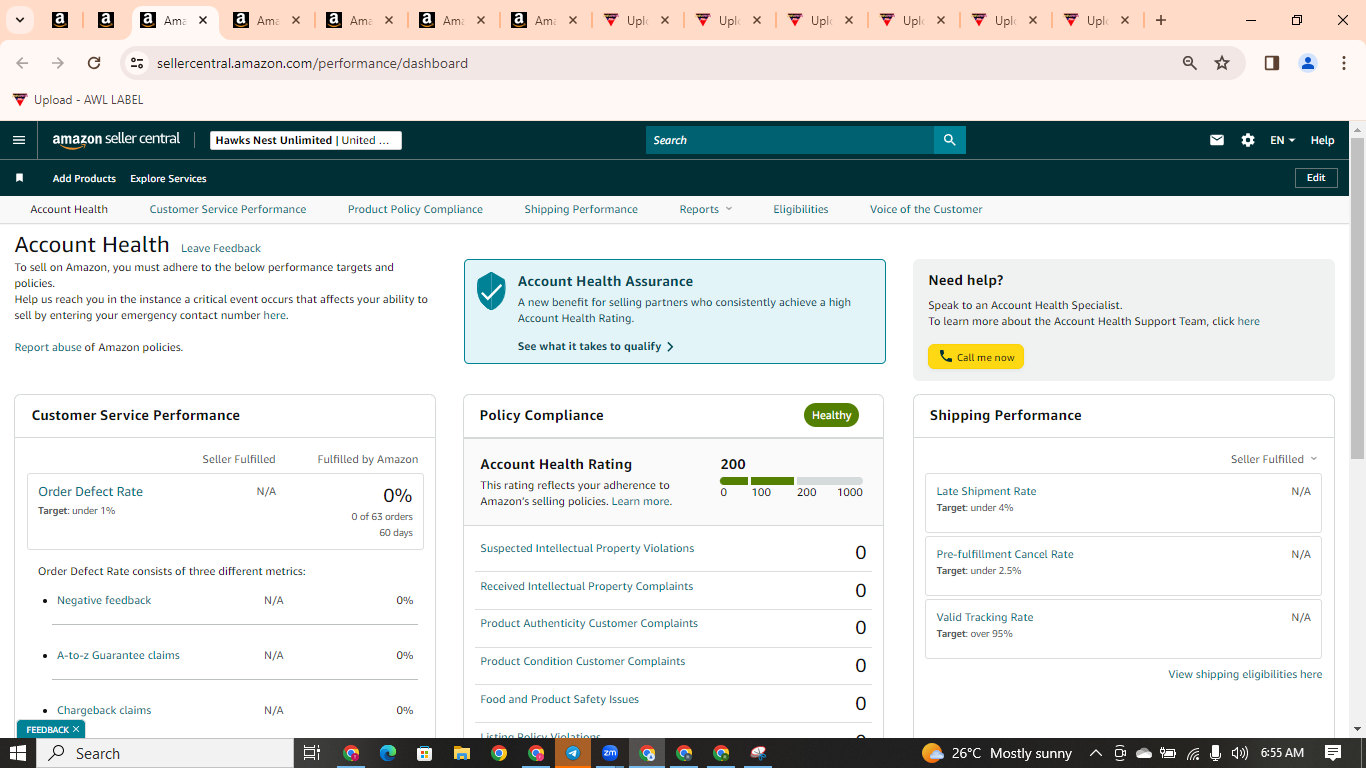Screen dimensions: 1366x768
Task: Open Product Authenticity Customer Complaints link
Action: point(589,623)
